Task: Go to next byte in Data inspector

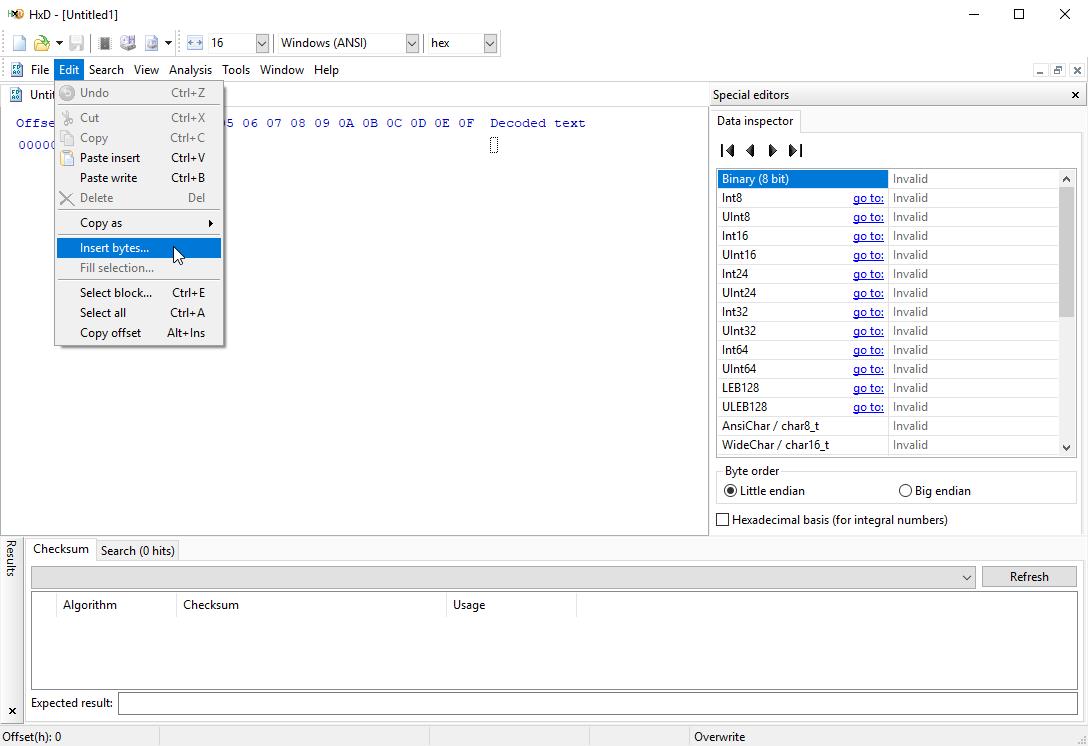Action: point(772,151)
